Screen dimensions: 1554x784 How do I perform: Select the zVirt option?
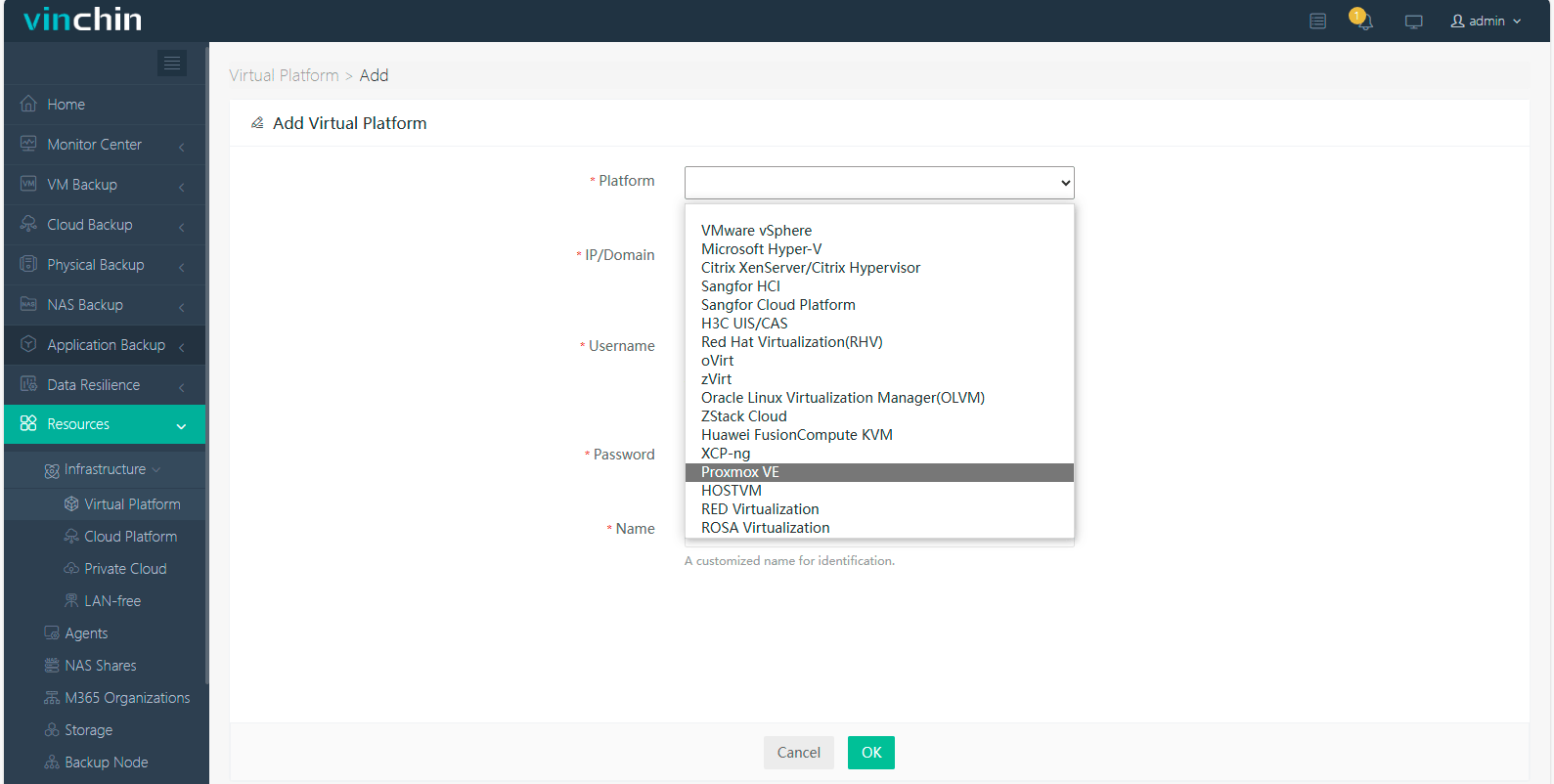click(879, 379)
